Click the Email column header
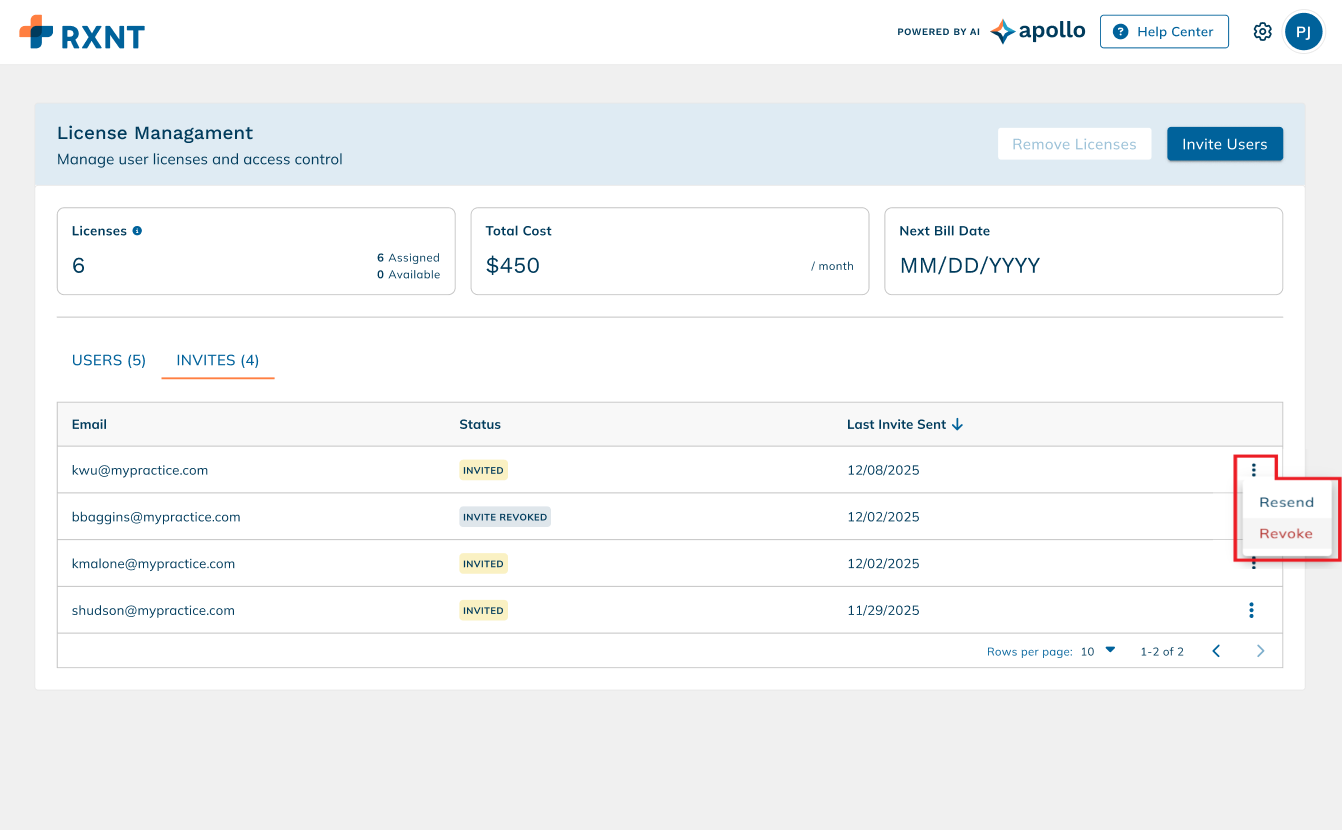The height and width of the screenshot is (830, 1342). tap(89, 424)
